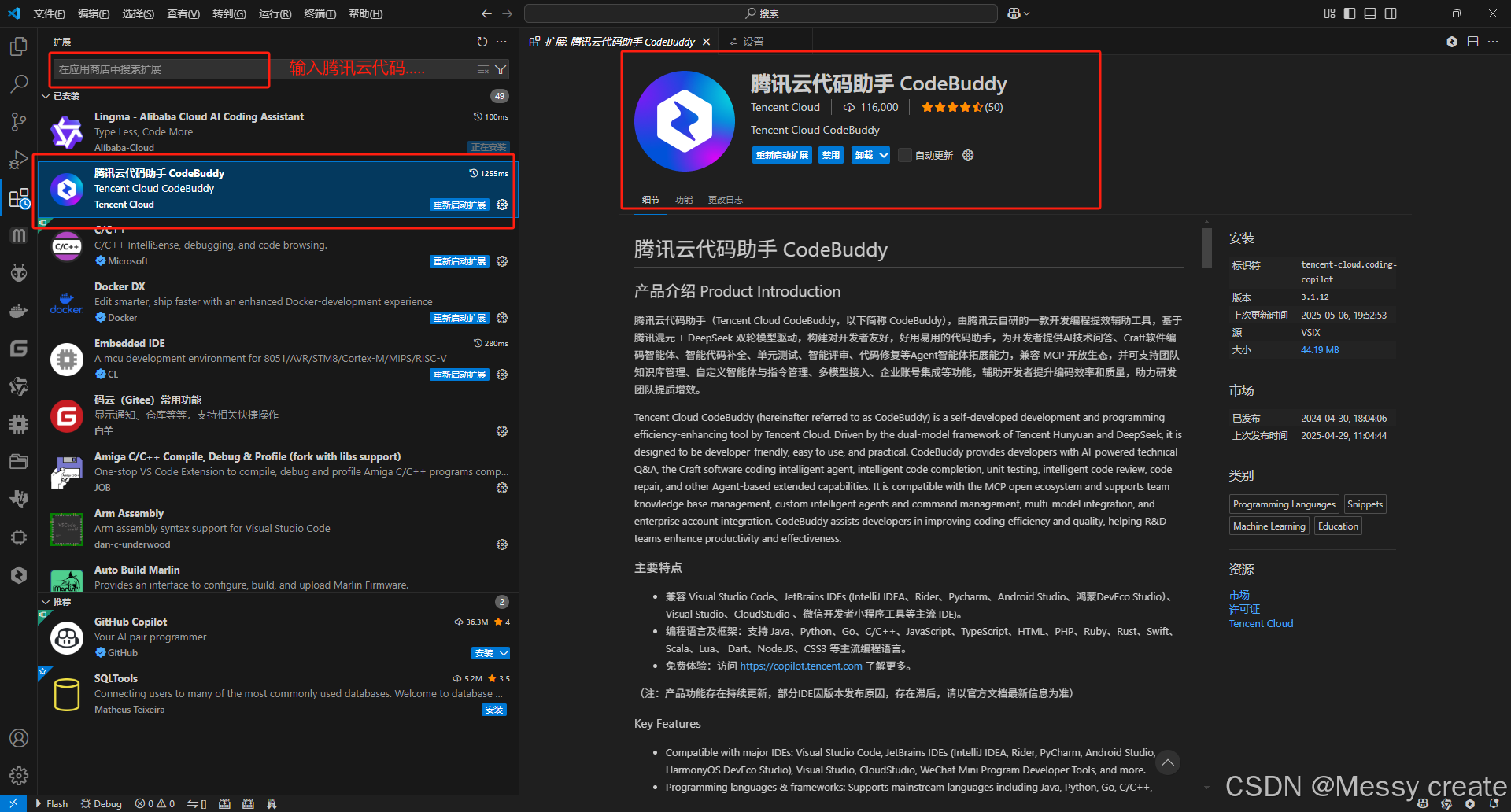Open the CodeBuddy hexagon icon in activity bar
This screenshot has height=812, width=1511.
click(x=19, y=575)
